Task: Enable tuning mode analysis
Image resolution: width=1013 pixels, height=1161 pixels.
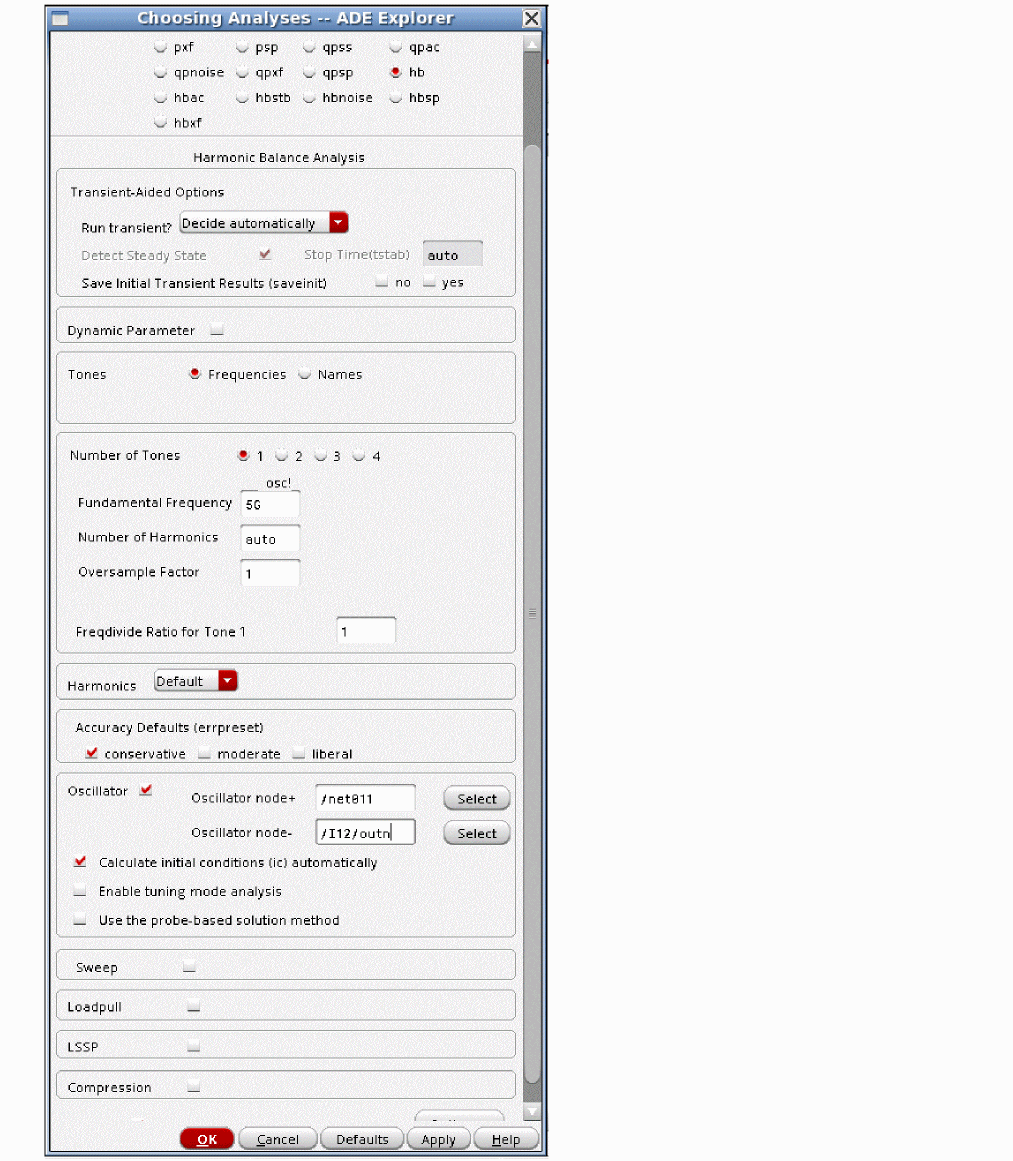Action: click(80, 891)
